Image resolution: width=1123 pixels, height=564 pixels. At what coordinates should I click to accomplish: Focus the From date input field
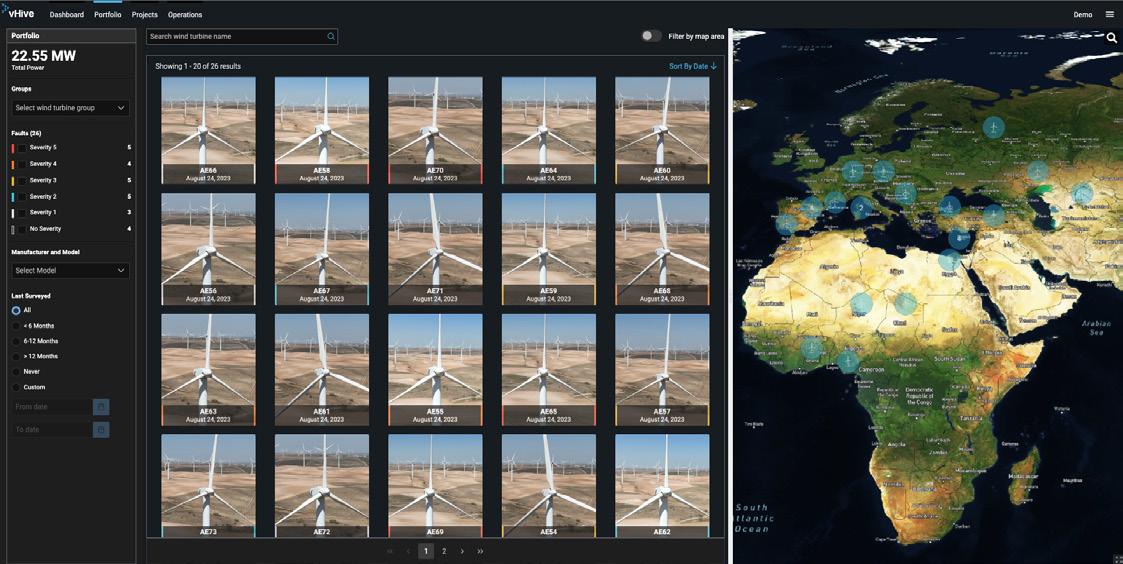(x=52, y=407)
